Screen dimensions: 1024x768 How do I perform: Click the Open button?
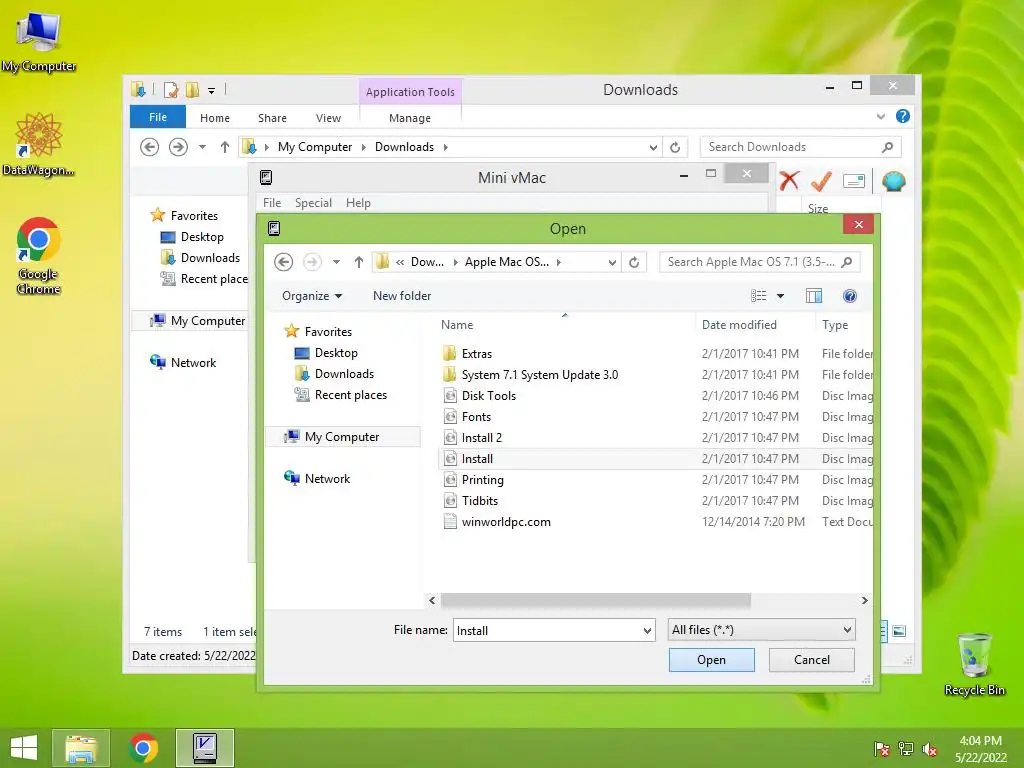711,660
